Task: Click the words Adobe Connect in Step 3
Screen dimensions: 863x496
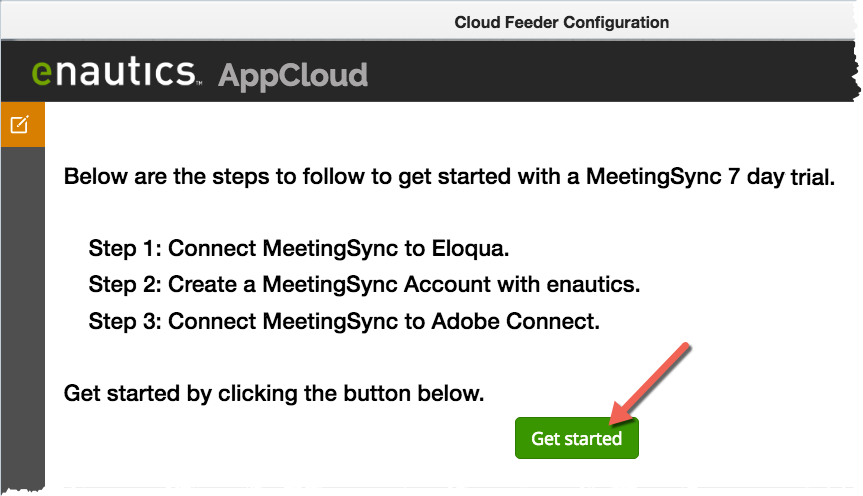Action: pos(515,321)
